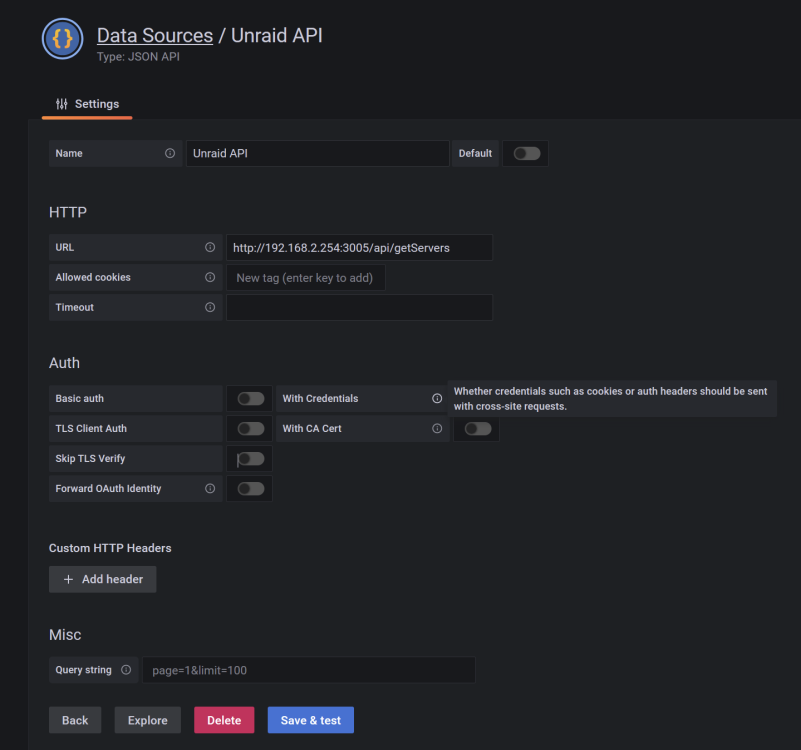The image size is (801, 750).
Task: Click the With Credentials info icon
Action: coord(437,399)
